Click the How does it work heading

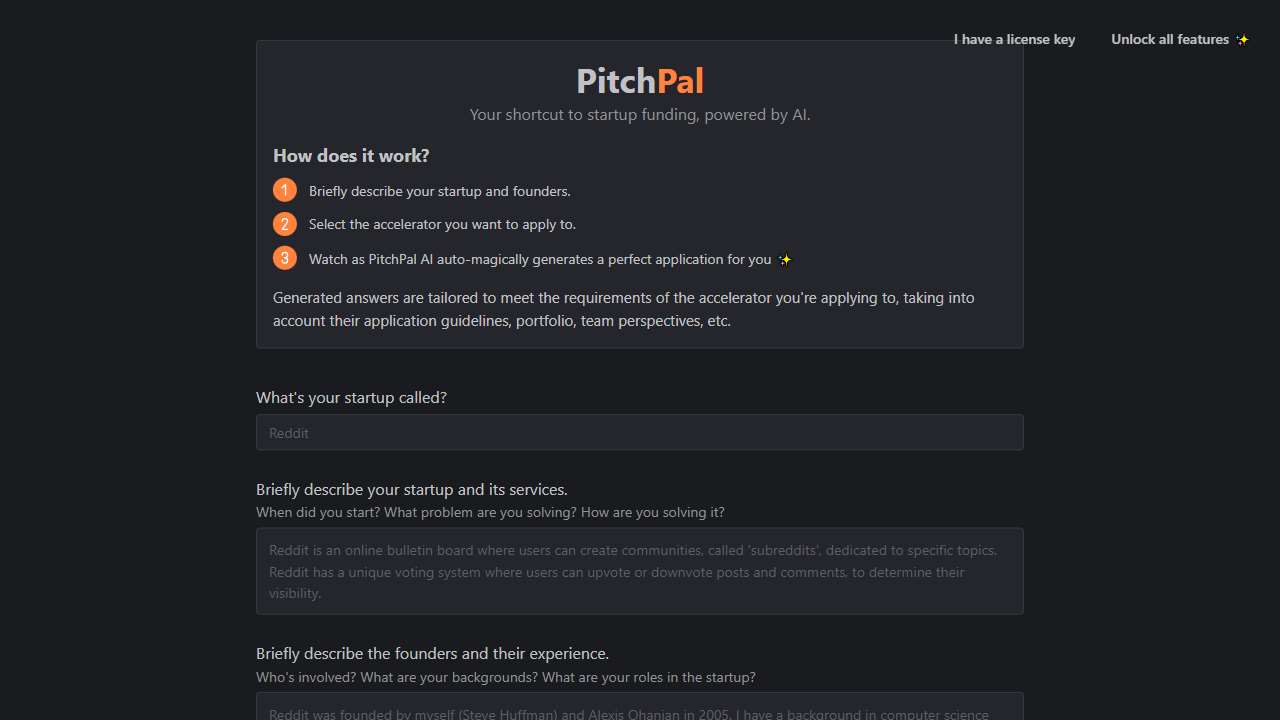[351, 155]
